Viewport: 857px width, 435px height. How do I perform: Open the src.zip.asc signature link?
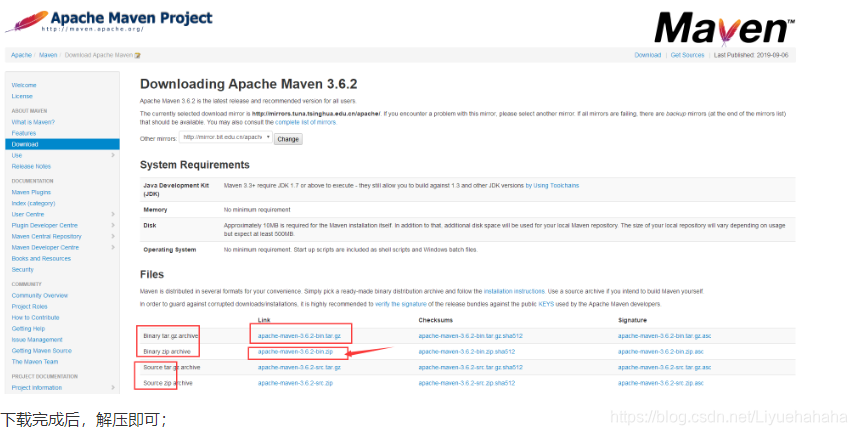(661, 384)
